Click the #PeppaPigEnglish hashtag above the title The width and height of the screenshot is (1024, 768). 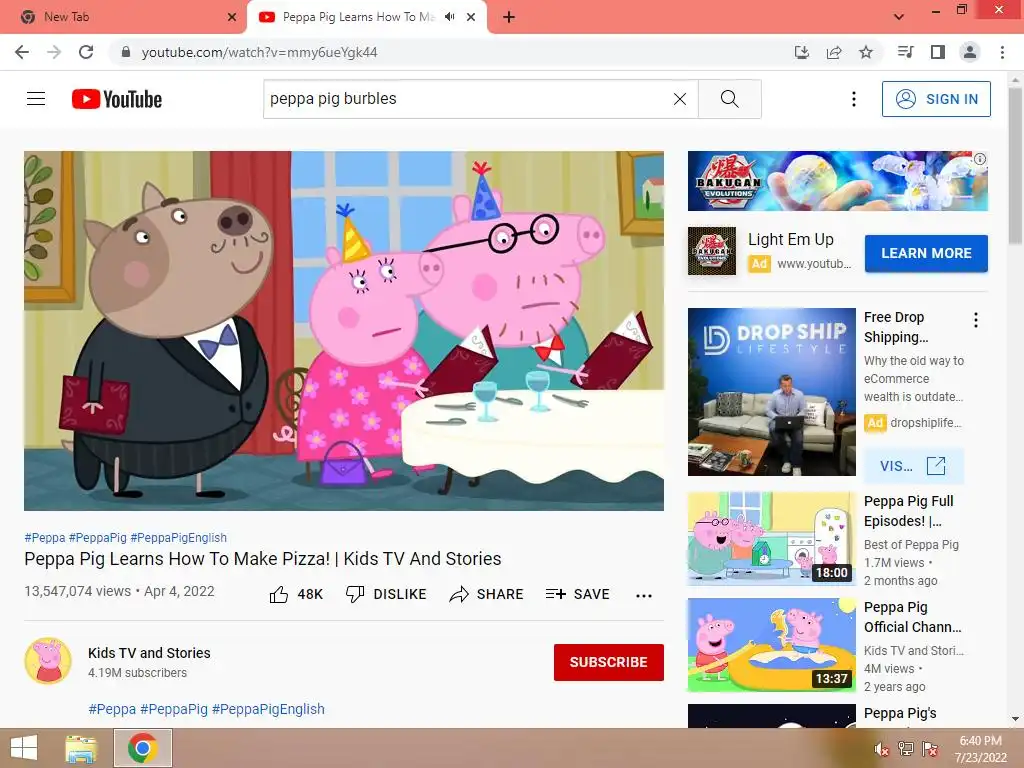click(178, 537)
